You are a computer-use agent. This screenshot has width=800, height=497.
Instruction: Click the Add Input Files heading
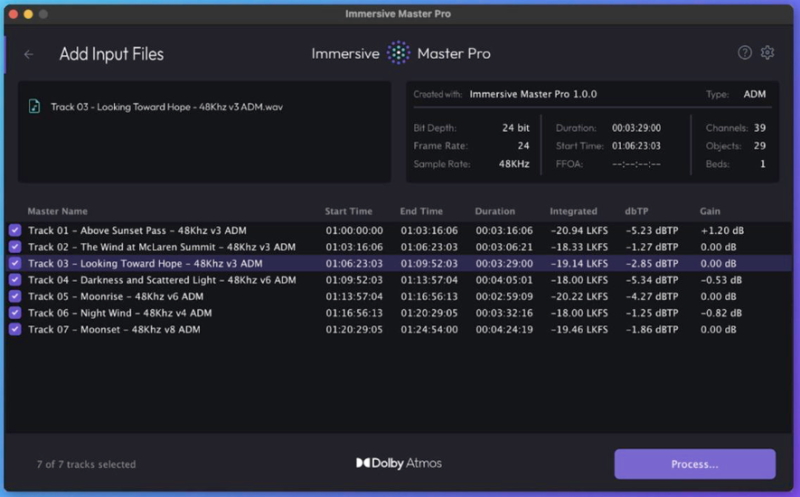[111, 54]
